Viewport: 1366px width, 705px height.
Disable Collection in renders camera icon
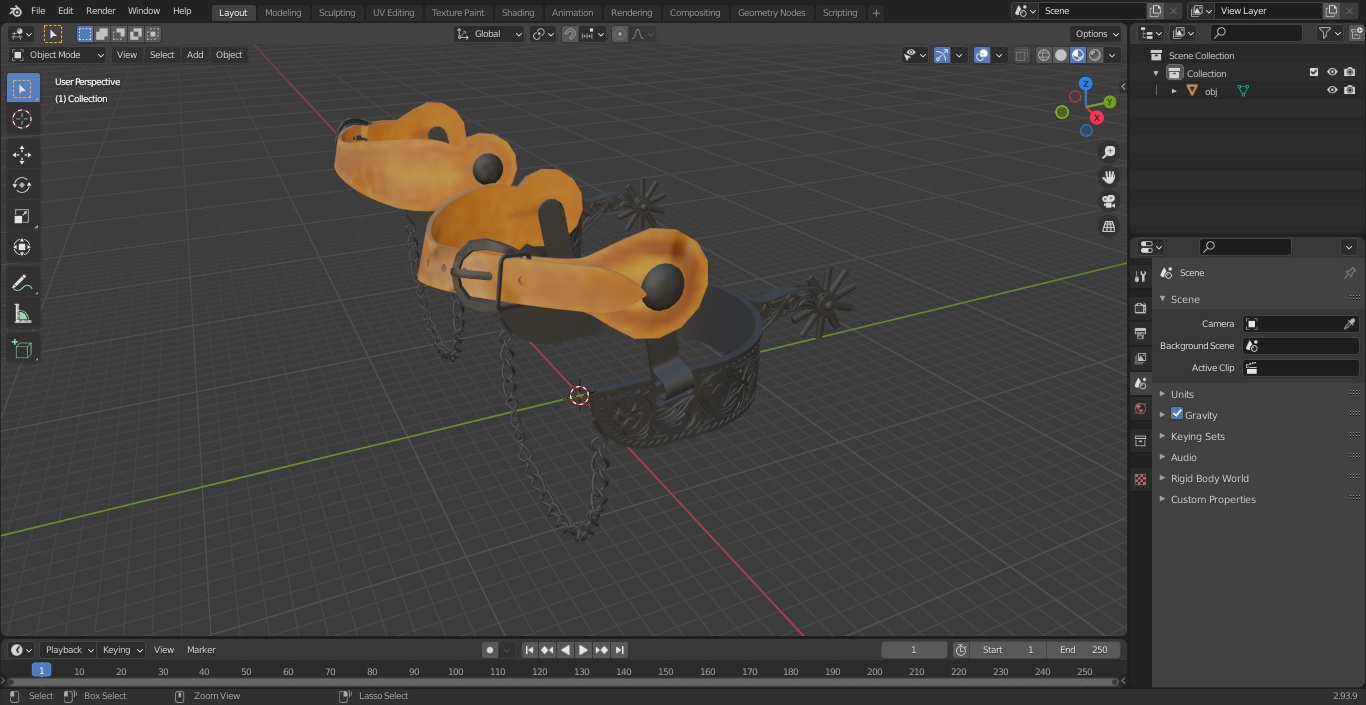pos(1349,72)
